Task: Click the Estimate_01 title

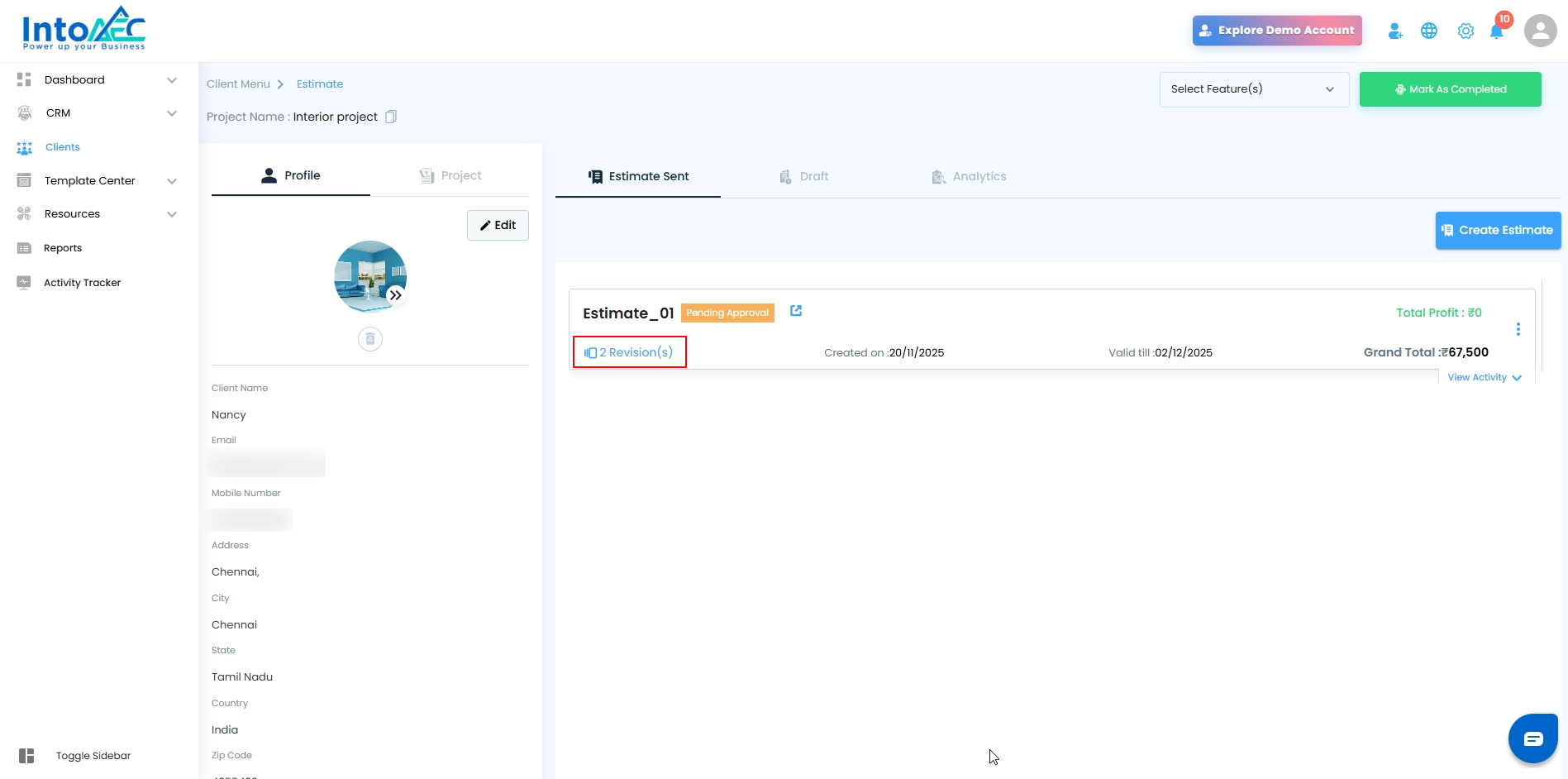Action: pos(628,313)
